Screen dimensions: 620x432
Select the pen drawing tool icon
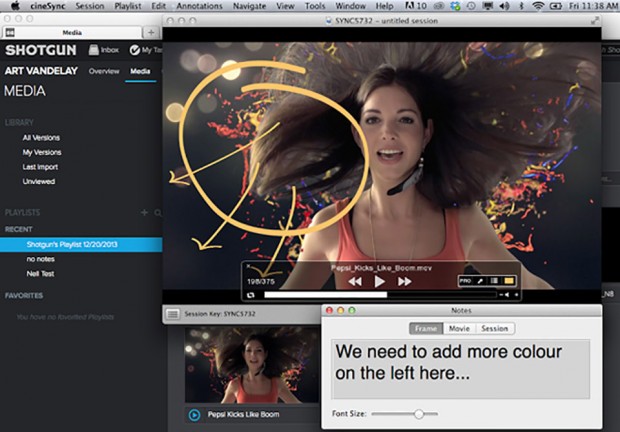[481, 282]
